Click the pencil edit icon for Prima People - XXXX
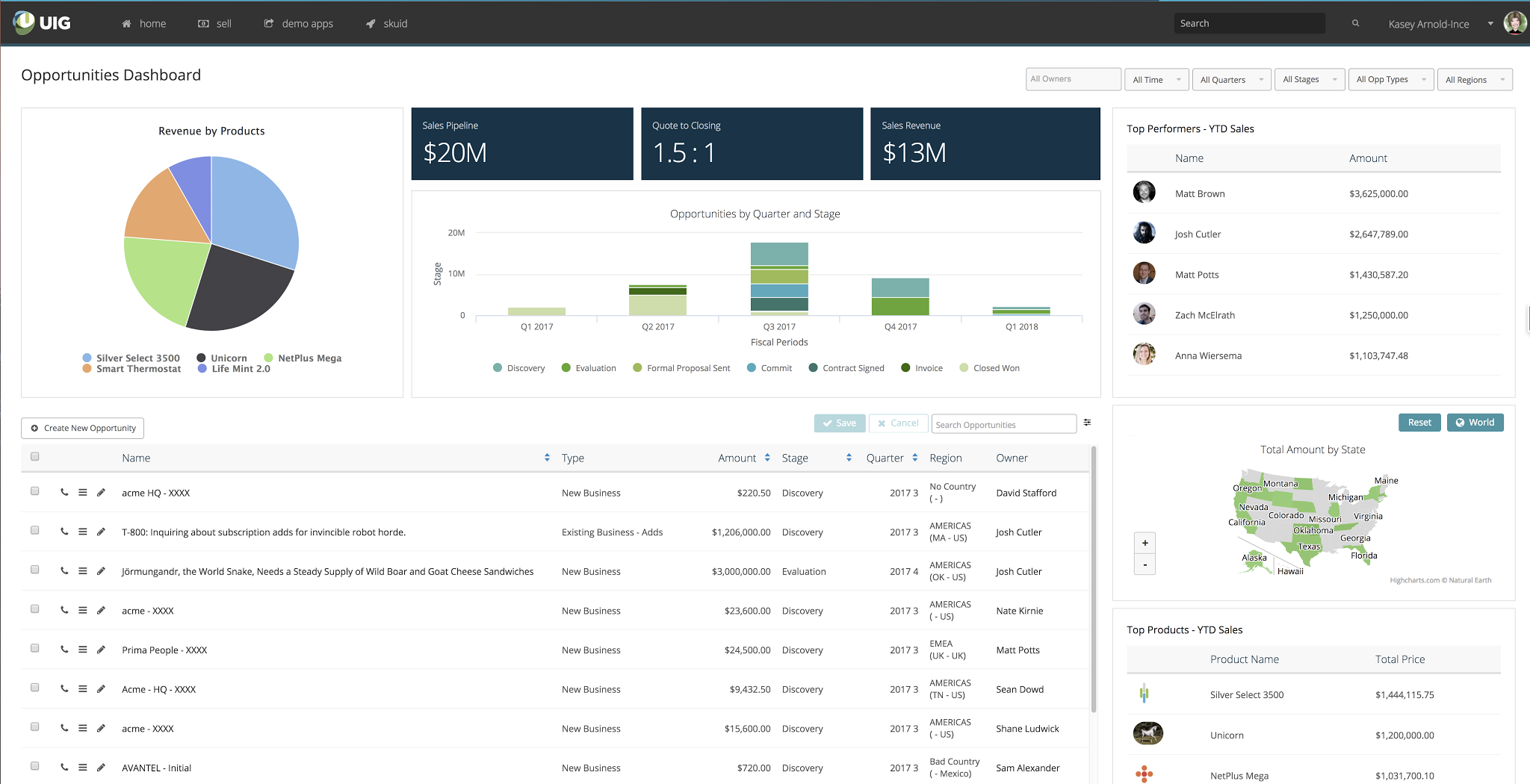 point(101,650)
